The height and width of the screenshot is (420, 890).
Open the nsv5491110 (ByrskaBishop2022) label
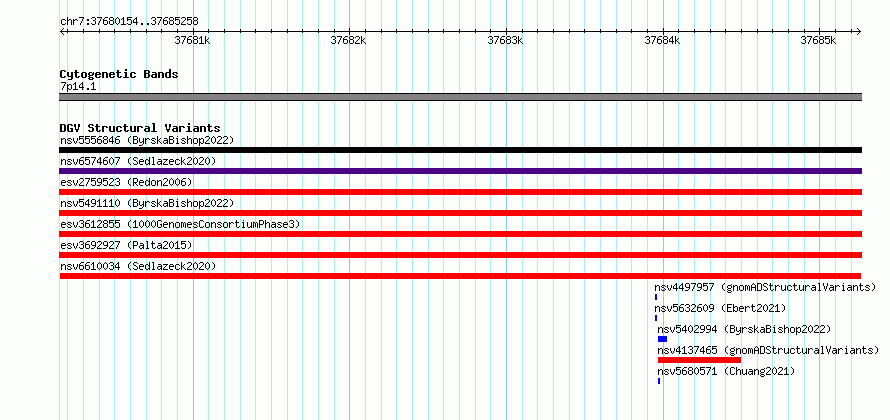(x=146, y=203)
